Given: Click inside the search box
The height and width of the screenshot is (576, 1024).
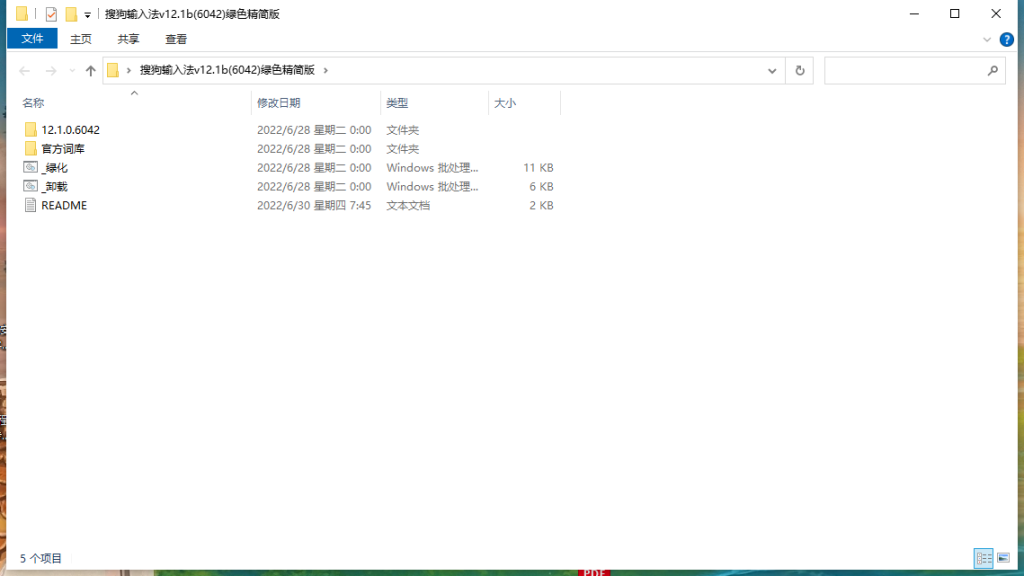Looking at the screenshot, I should pyautogui.click(x=910, y=71).
